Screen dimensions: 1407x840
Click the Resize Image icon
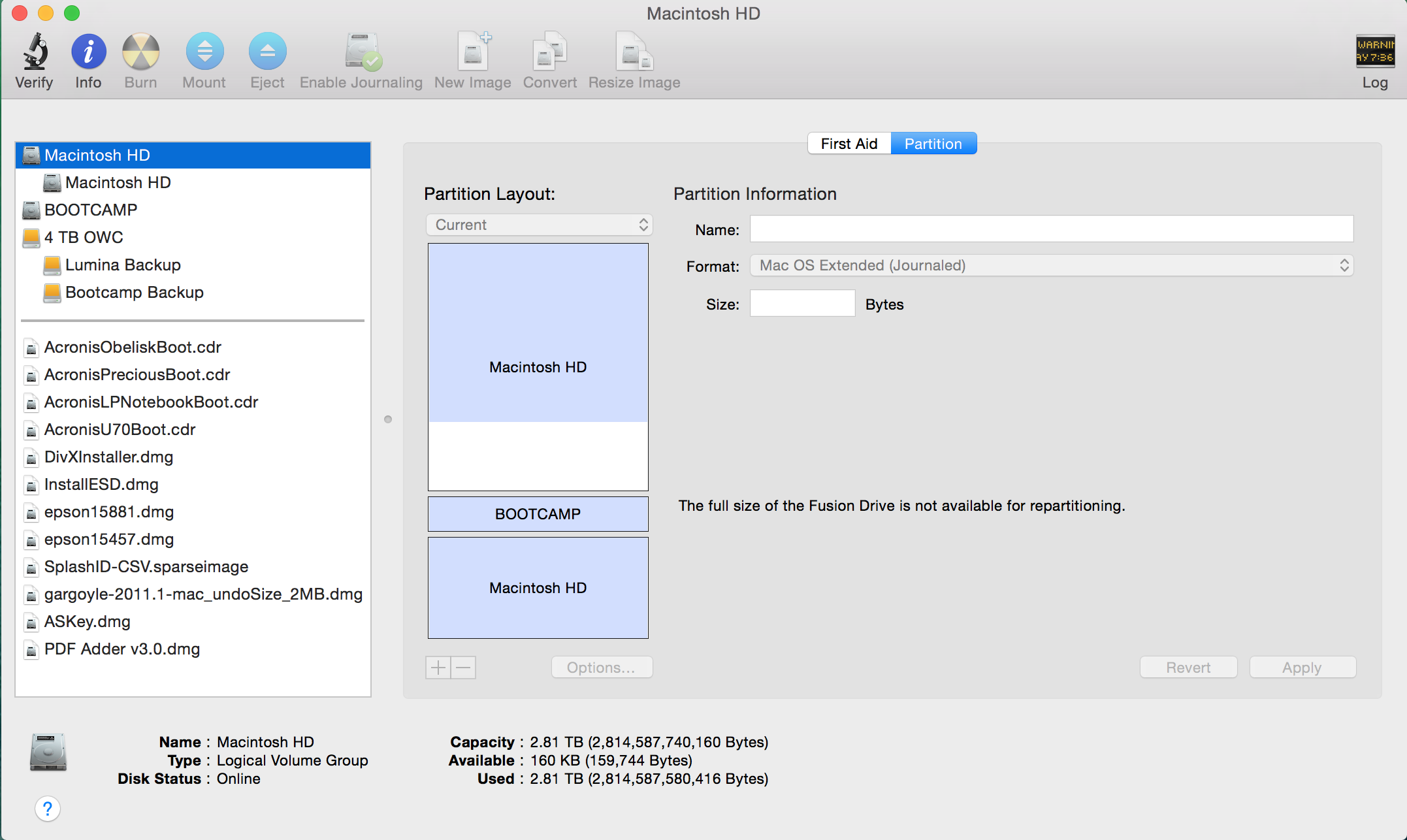tap(634, 52)
